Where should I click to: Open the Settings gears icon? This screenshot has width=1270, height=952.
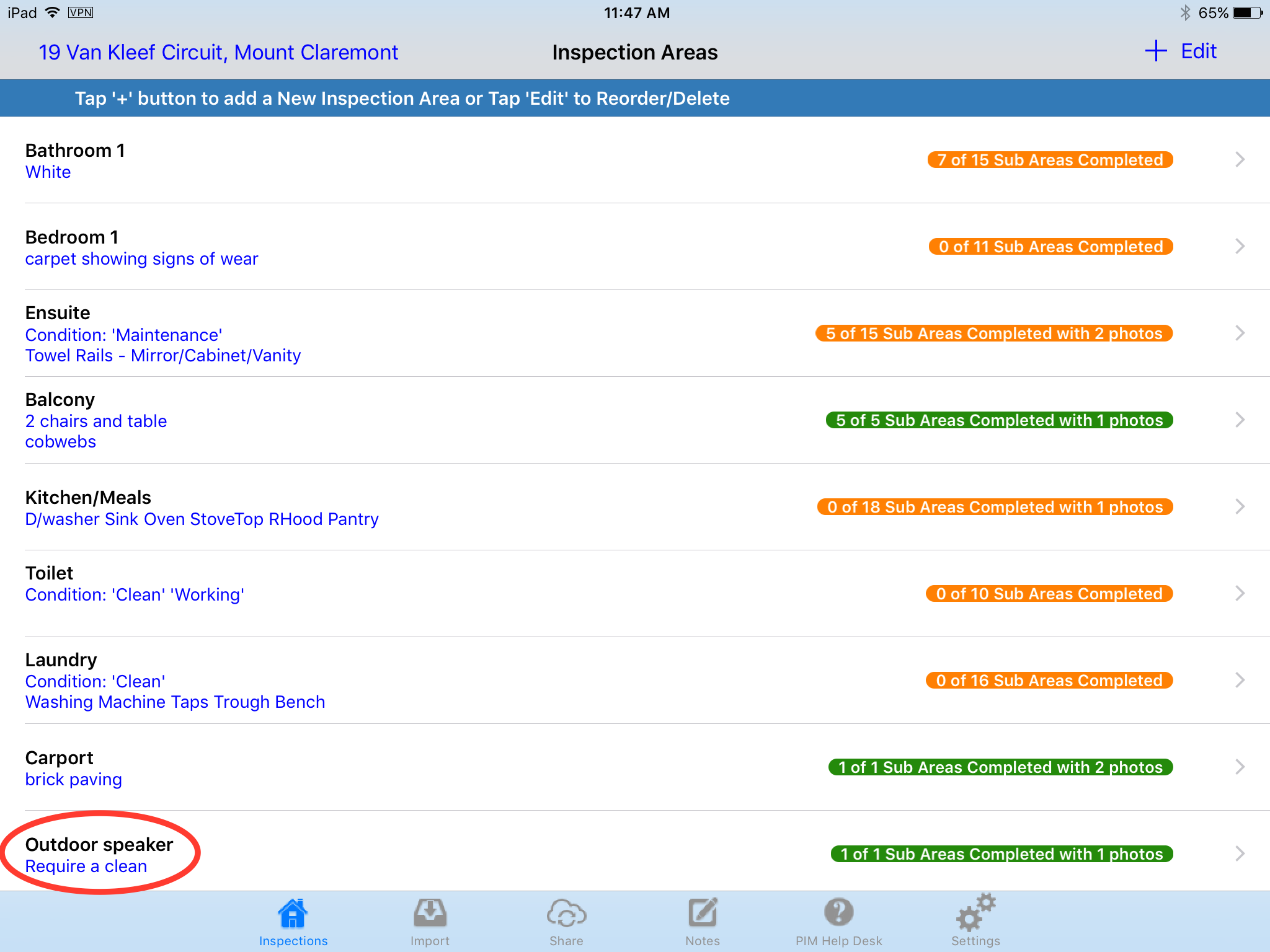coord(975,912)
